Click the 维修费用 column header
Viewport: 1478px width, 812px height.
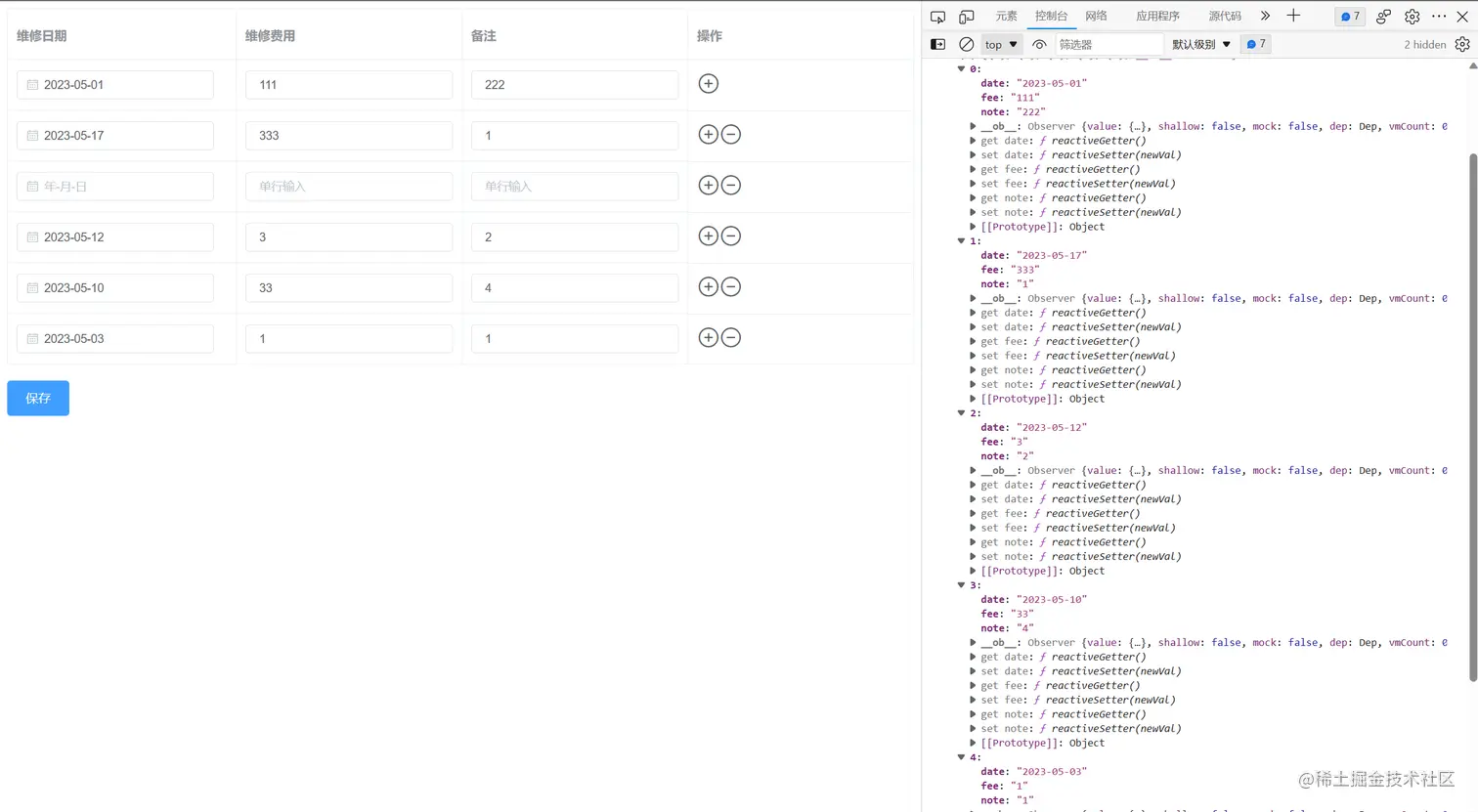[270, 35]
